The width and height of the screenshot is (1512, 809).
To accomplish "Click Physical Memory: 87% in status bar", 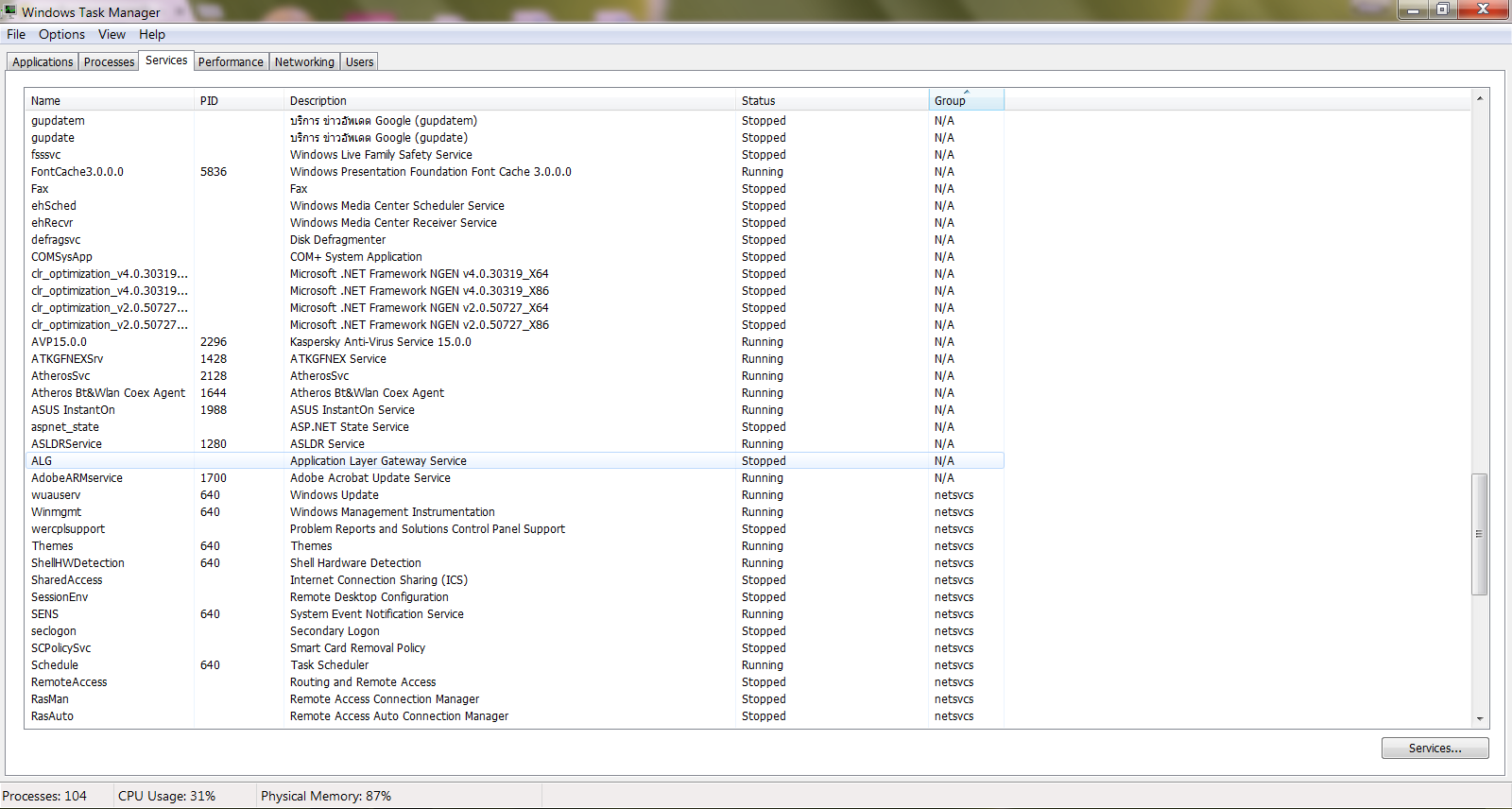I will (x=326, y=796).
